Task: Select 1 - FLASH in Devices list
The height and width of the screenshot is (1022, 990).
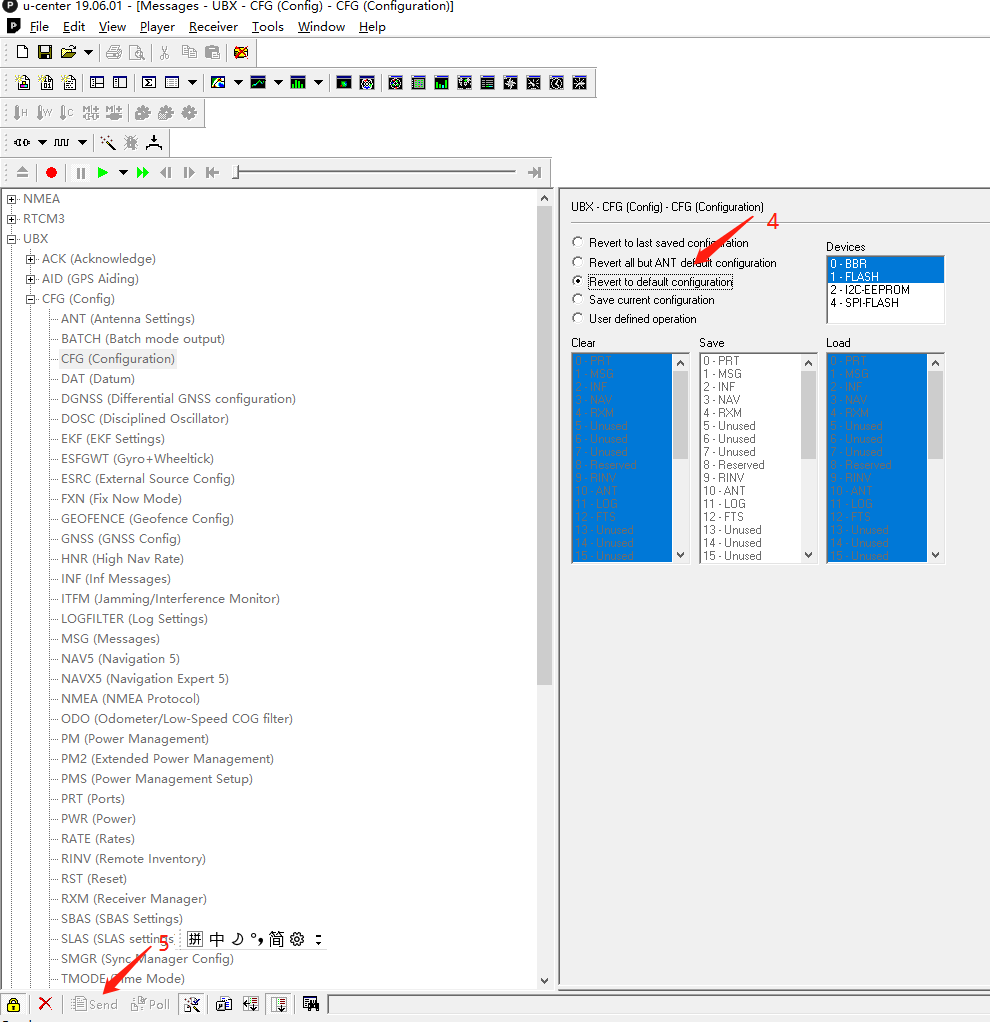Action: tap(885, 276)
